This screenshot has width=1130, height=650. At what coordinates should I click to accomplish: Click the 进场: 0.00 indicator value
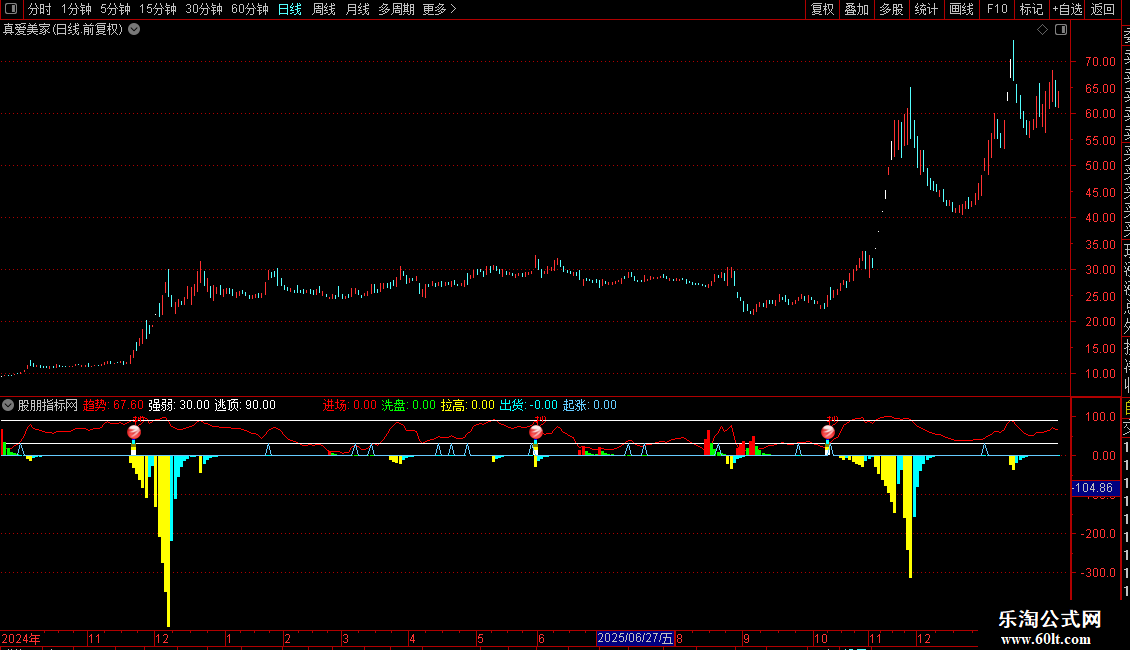(x=350, y=405)
